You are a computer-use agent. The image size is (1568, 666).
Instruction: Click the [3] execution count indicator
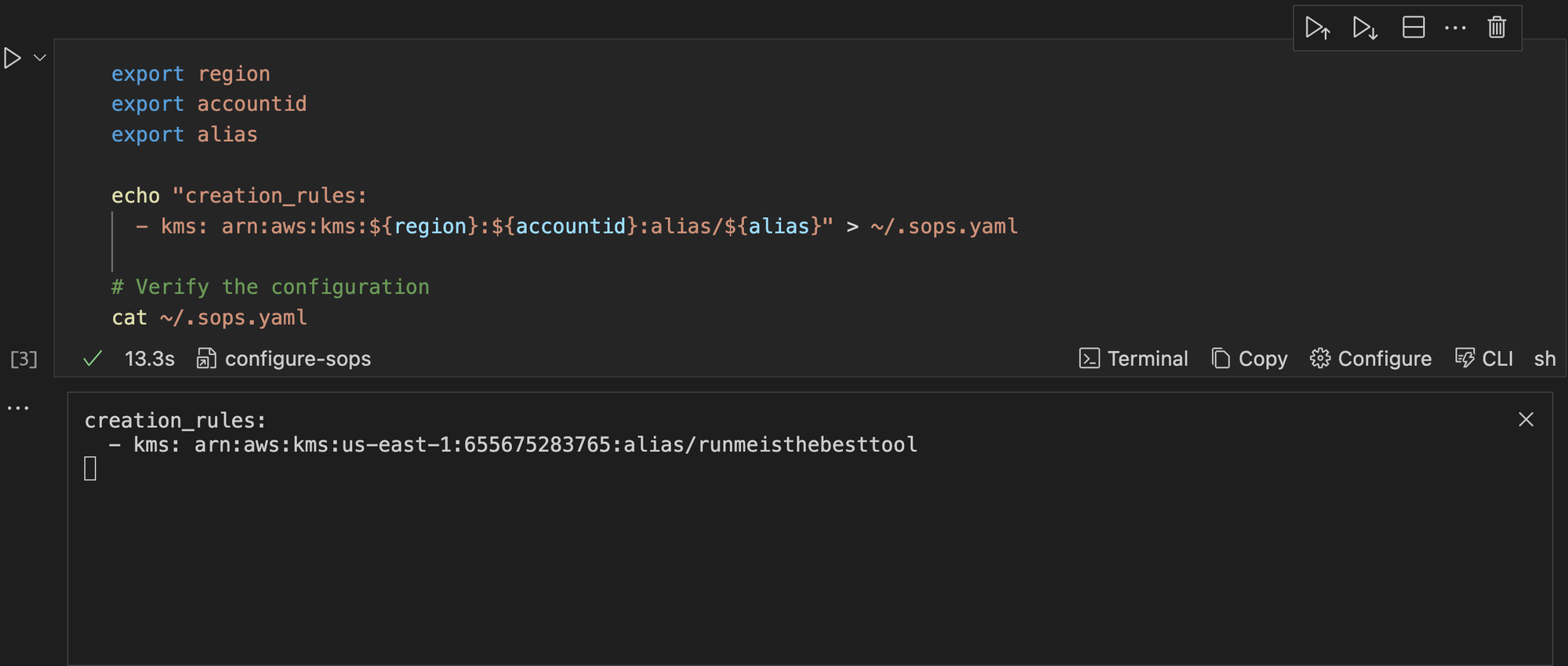(x=24, y=359)
